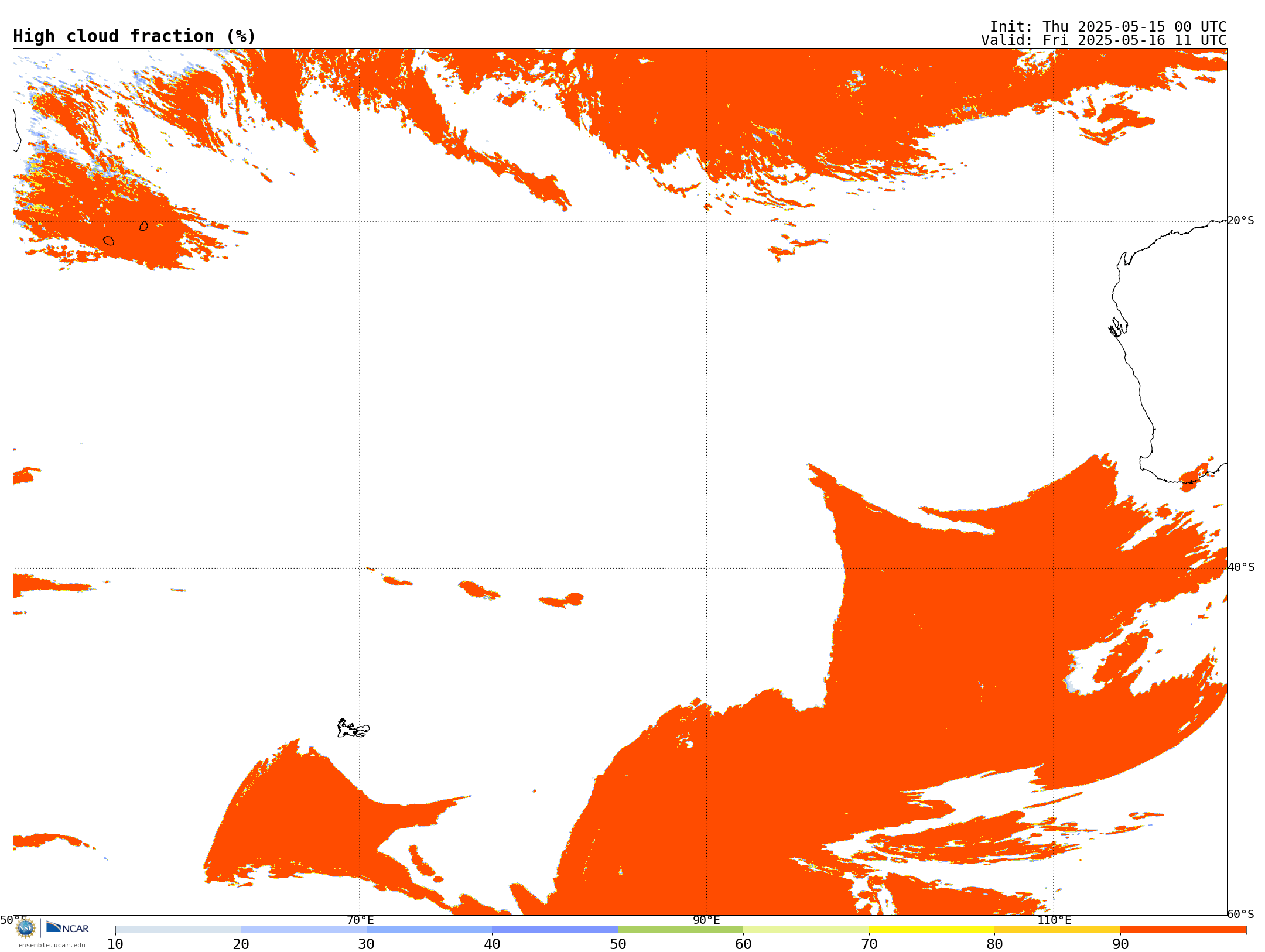Click the 40°S latitude label
The height and width of the screenshot is (952, 1265).
pyautogui.click(x=1241, y=567)
